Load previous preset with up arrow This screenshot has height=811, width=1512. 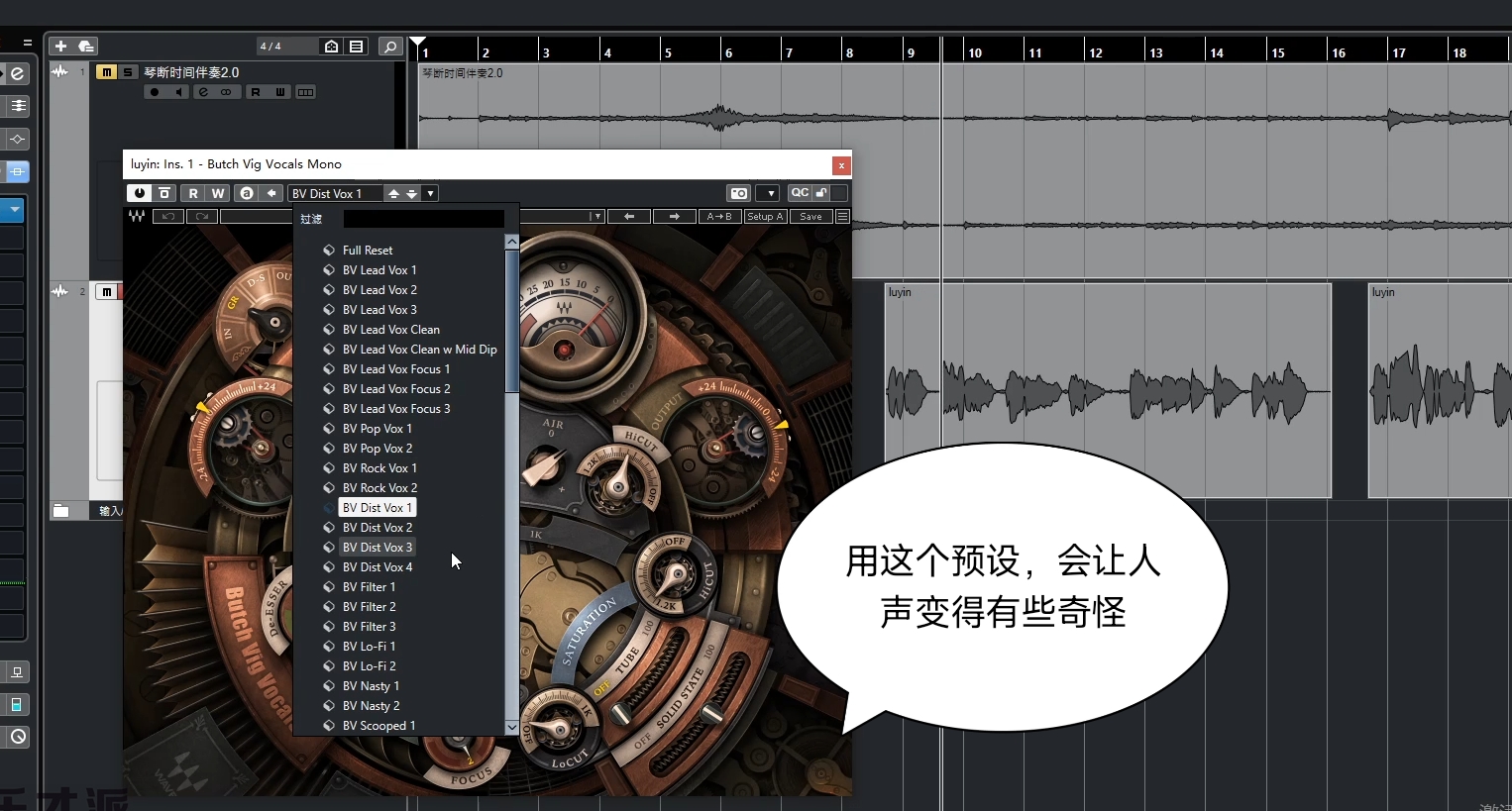tap(393, 194)
